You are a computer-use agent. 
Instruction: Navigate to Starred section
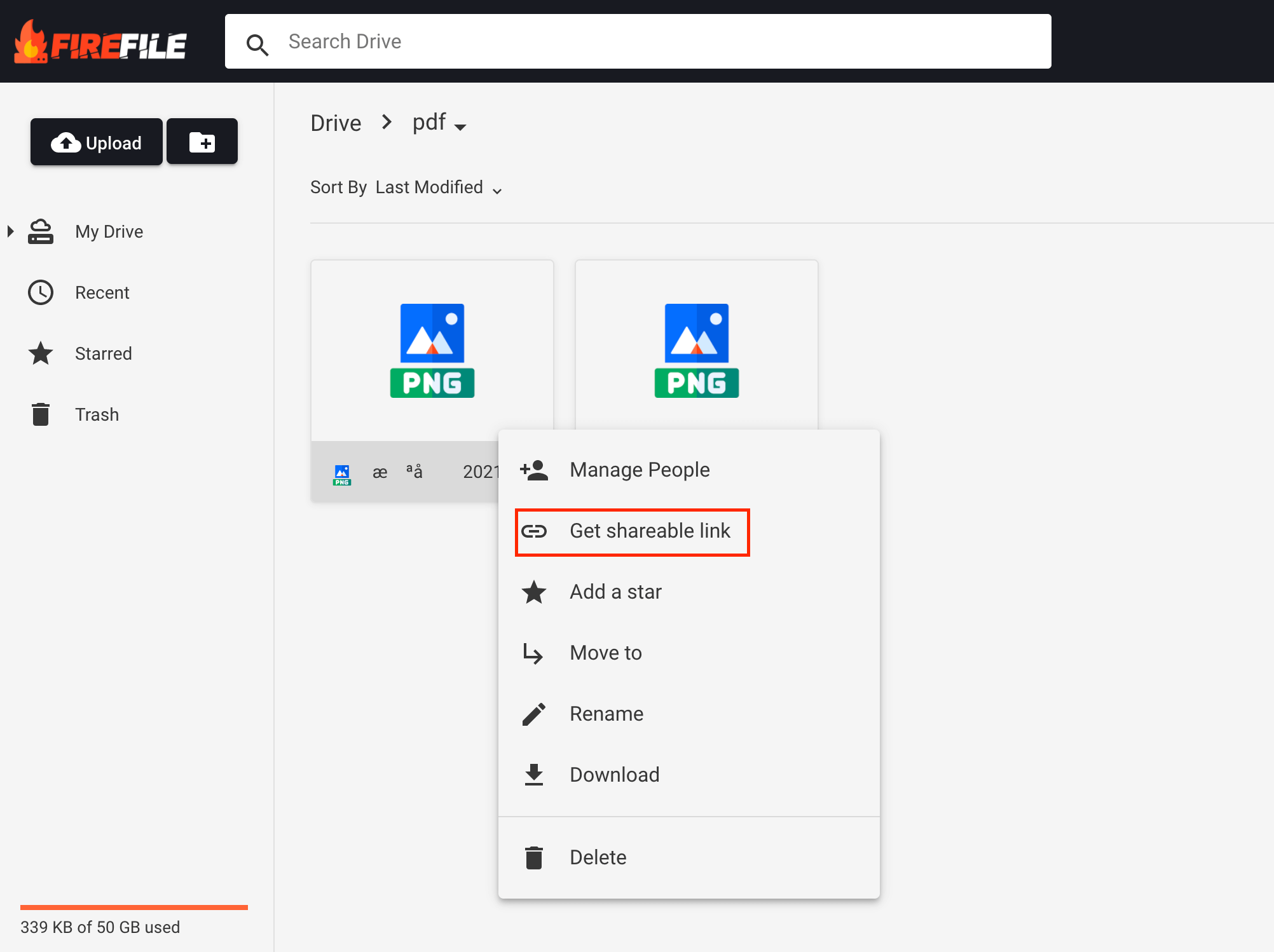coord(103,353)
